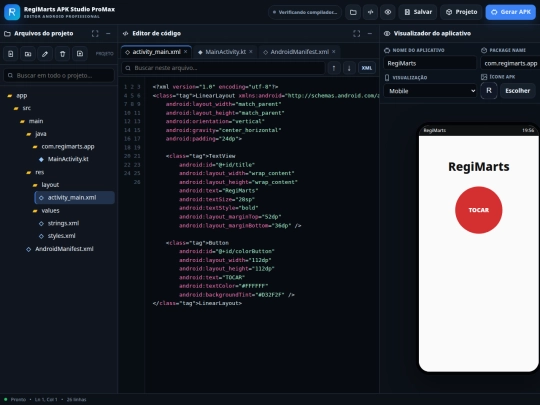Toggle the eye preview icon in header
This screenshot has width=540, height=405.
388,12
